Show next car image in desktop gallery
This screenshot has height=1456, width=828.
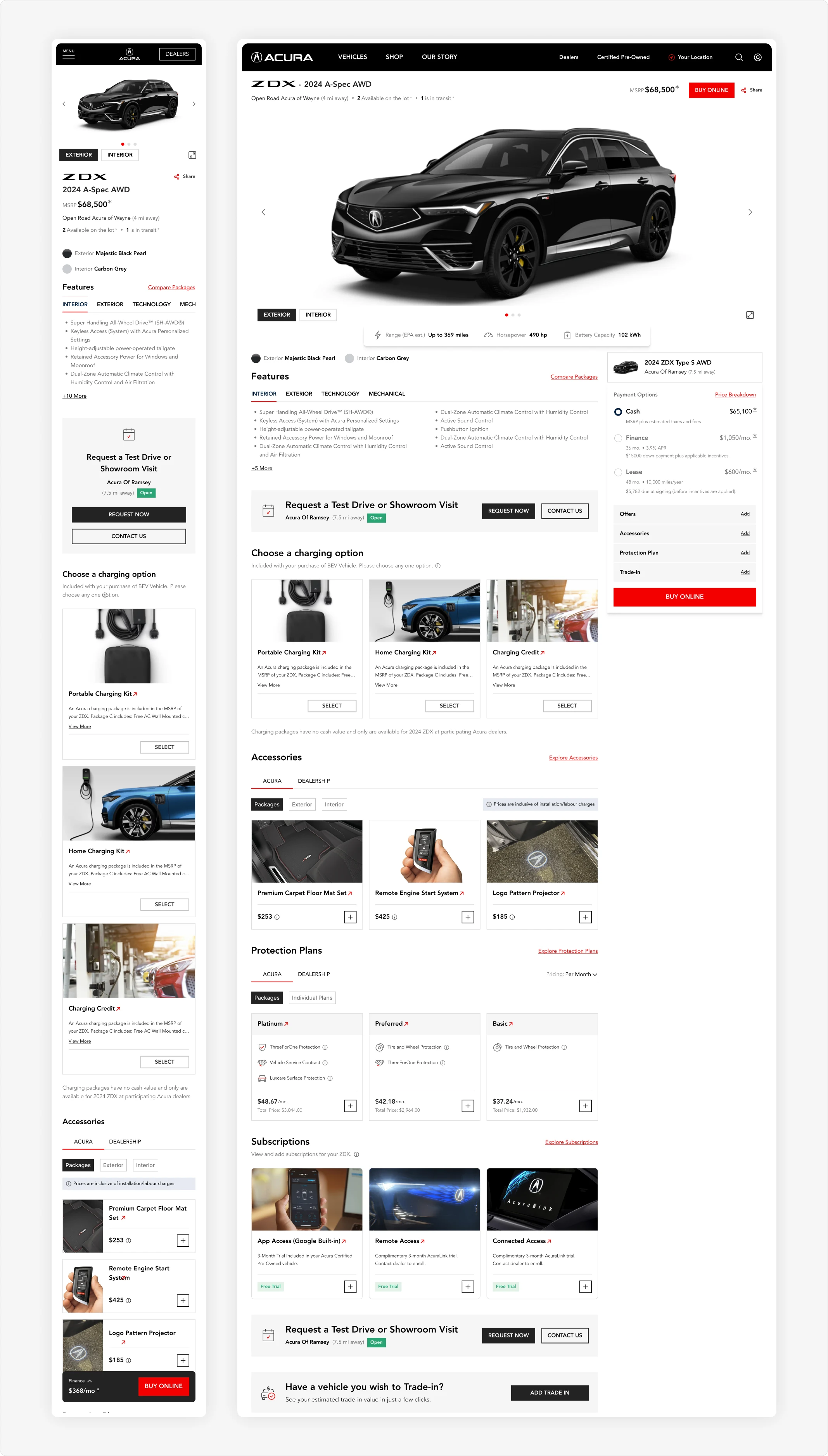pos(750,212)
